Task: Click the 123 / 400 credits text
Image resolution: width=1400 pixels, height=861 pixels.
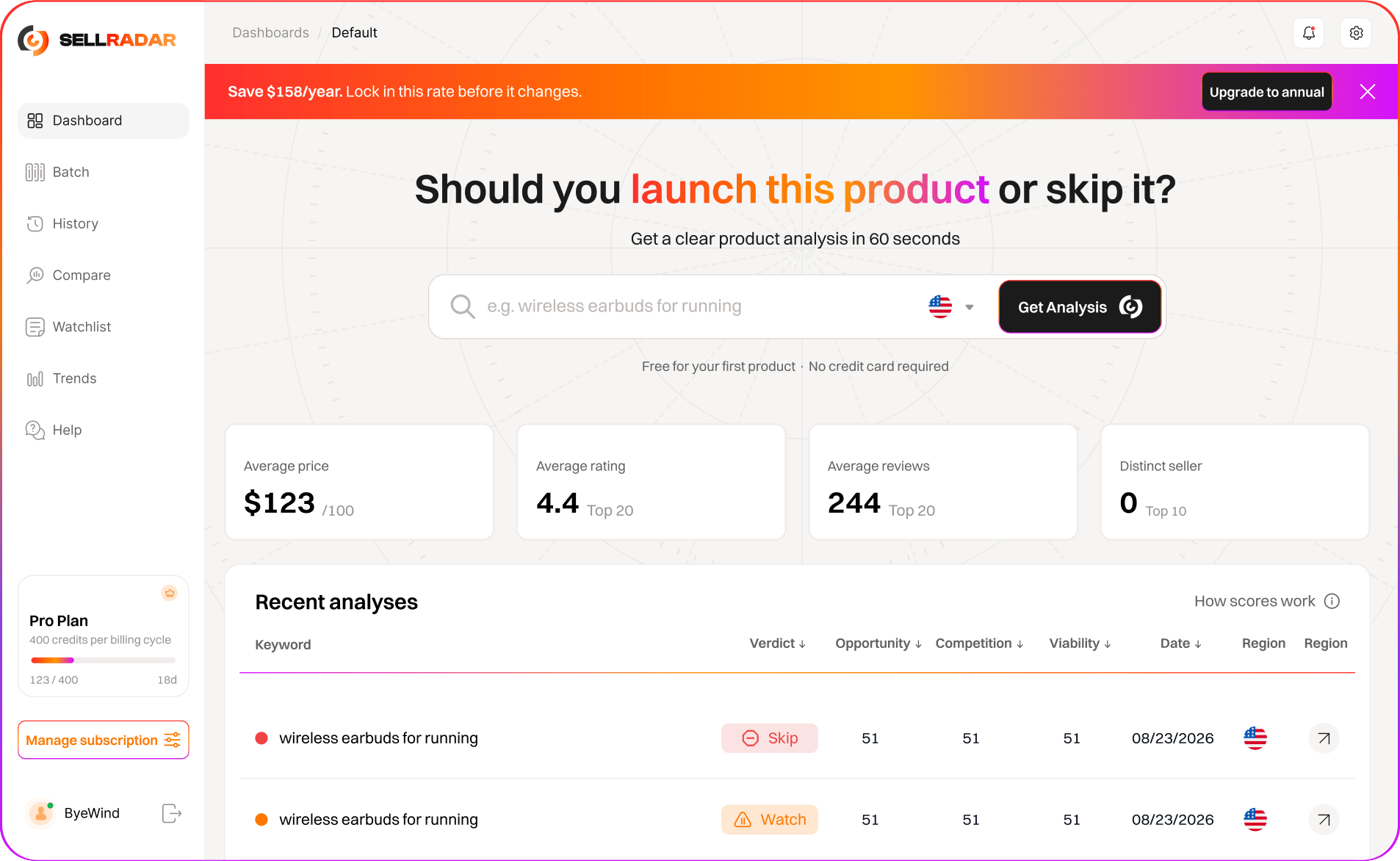Action: [x=54, y=680]
